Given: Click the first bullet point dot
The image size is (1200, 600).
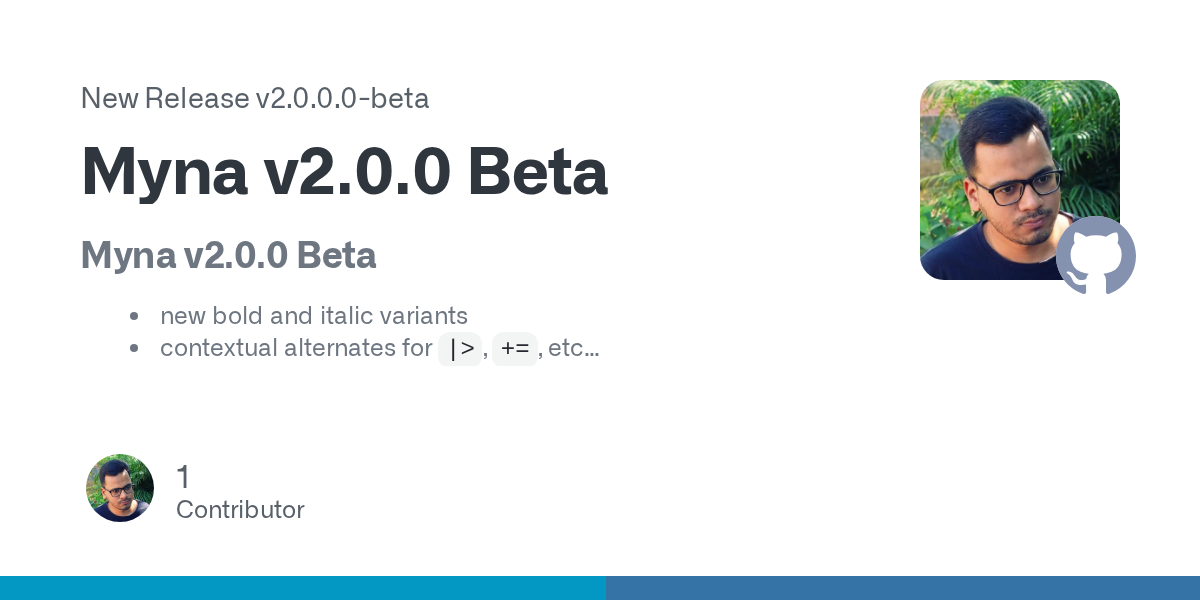Looking at the screenshot, I should coord(134,317).
